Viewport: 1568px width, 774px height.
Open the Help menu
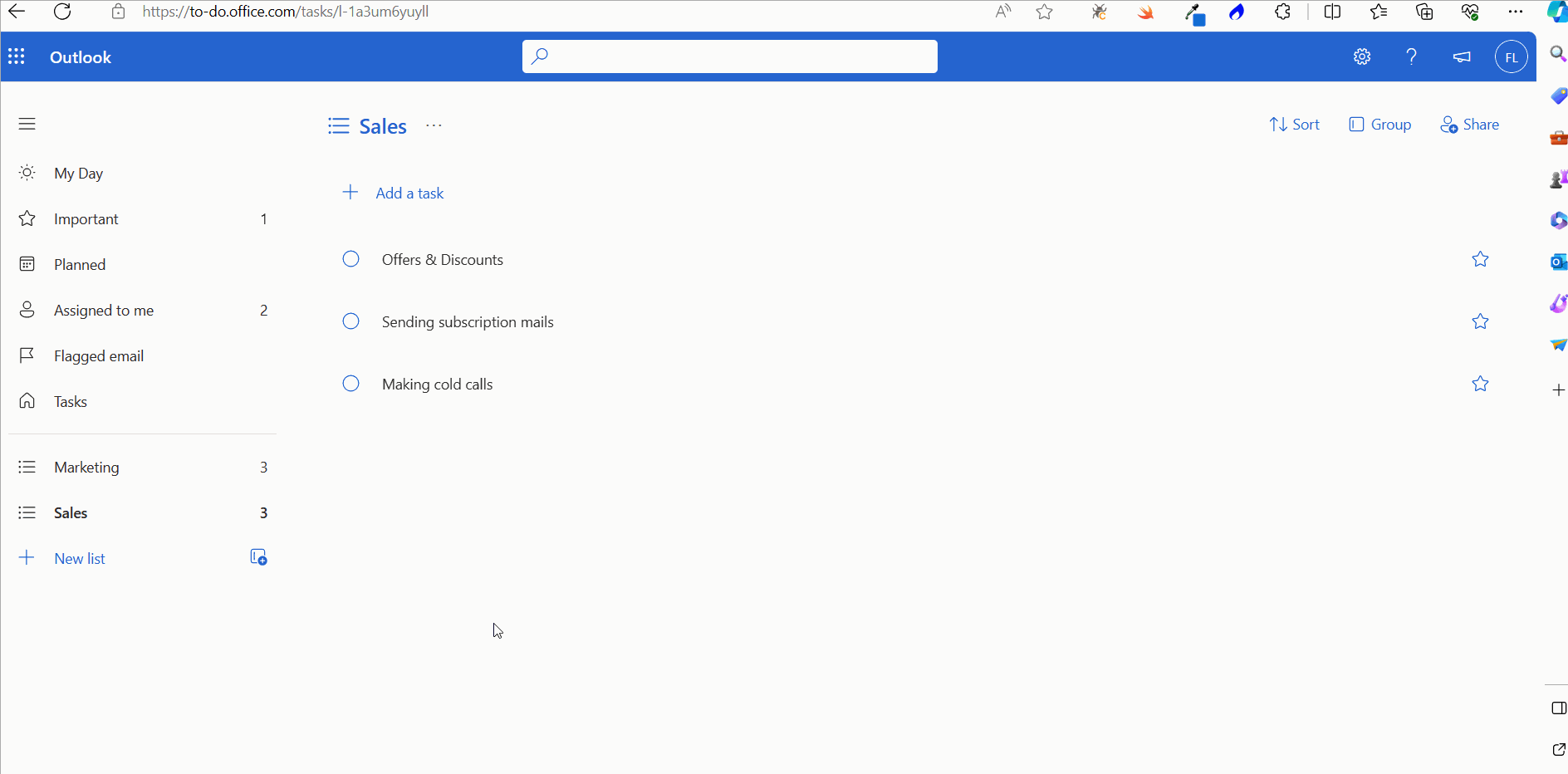pyautogui.click(x=1412, y=56)
